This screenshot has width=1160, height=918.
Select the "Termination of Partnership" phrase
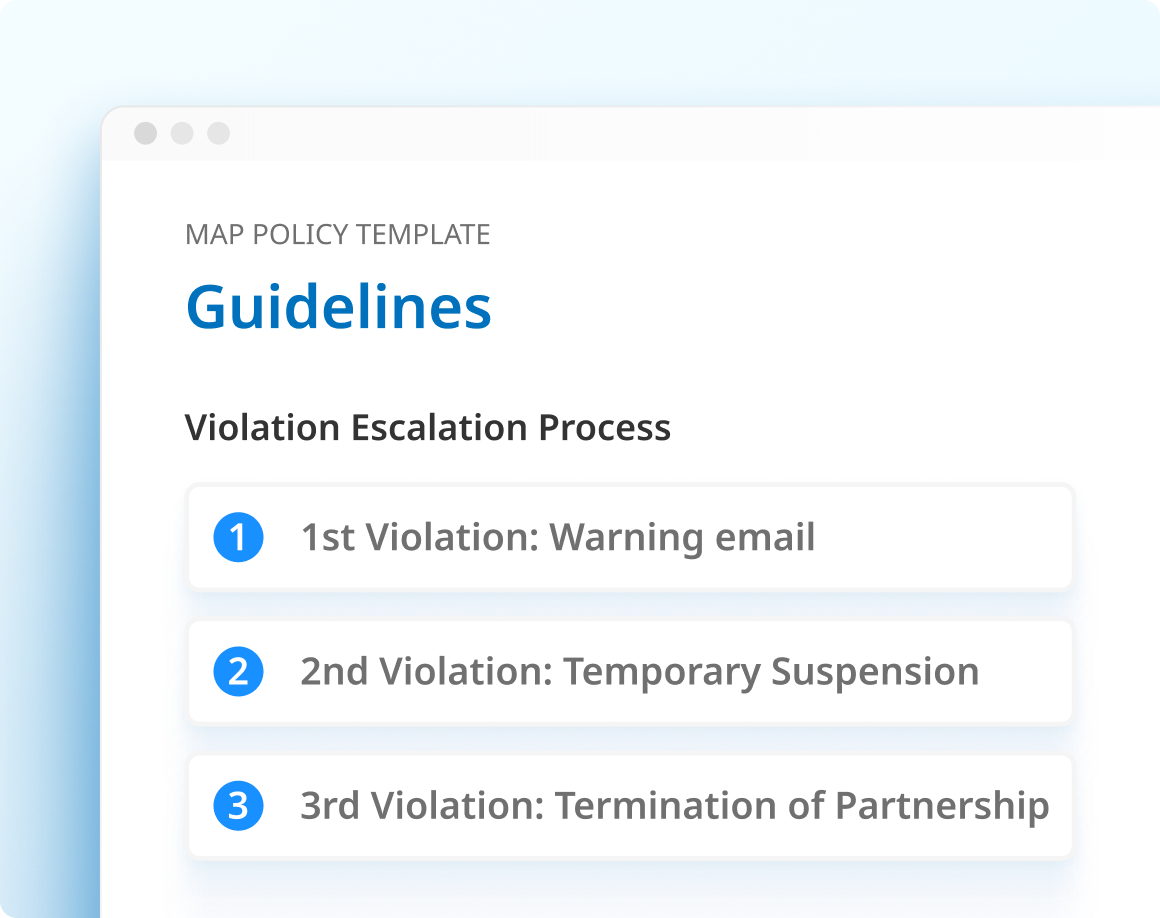tap(802, 806)
